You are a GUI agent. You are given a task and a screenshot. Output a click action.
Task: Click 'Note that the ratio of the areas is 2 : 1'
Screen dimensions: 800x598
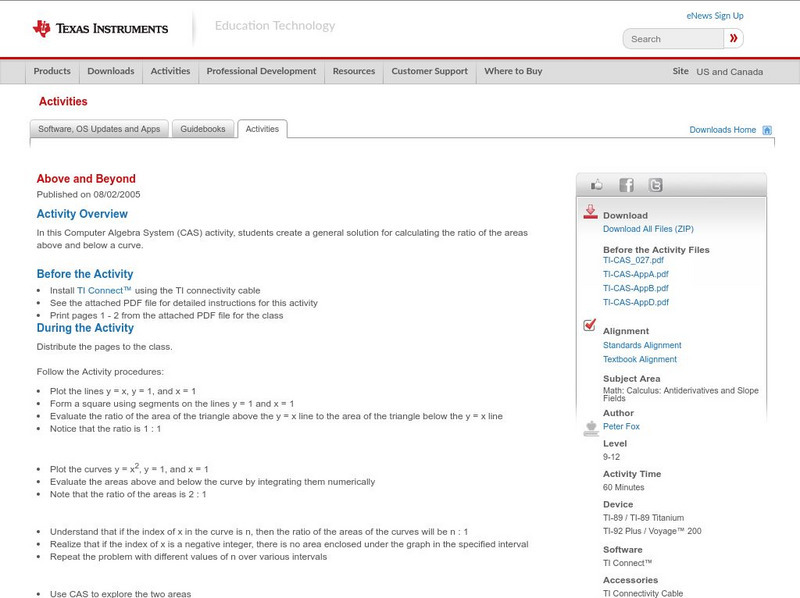point(128,494)
